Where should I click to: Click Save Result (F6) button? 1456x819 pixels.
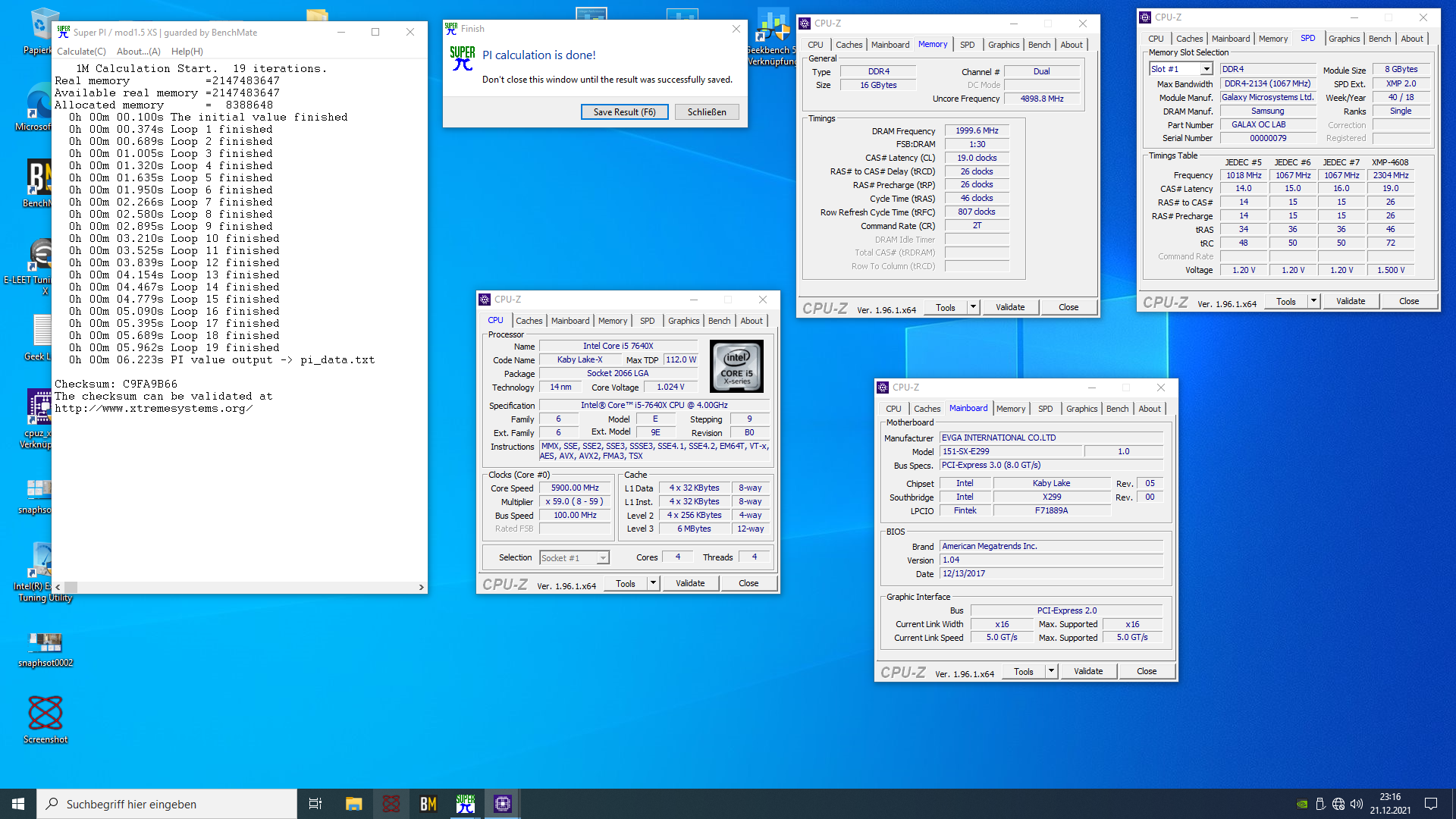pos(624,112)
